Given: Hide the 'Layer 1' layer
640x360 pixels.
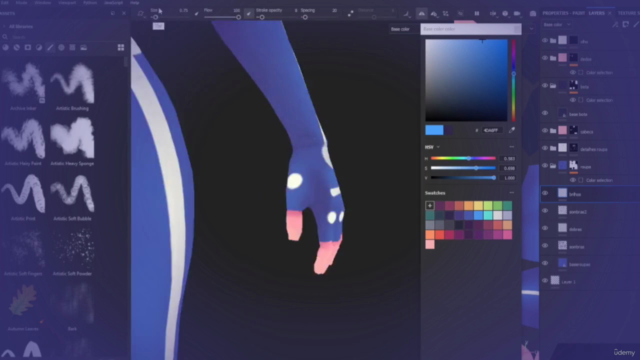Looking at the screenshot, I should (545, 281).
